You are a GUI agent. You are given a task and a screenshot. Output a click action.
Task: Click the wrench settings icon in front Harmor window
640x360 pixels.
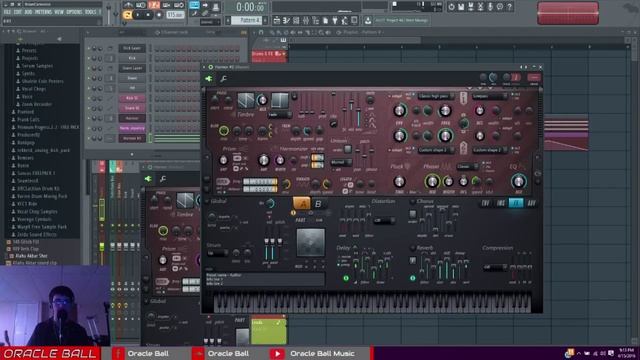pyautogui.click(x=224, y=78)
